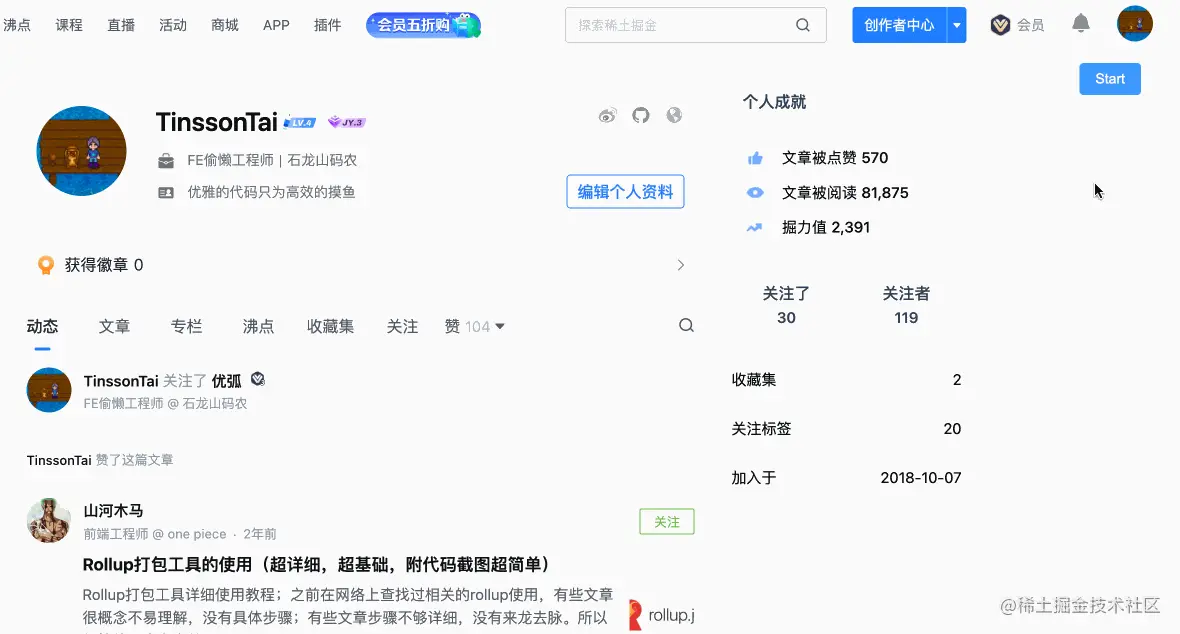Click the JY.3 badge
1180x634 pixels.
coord(347,122)
